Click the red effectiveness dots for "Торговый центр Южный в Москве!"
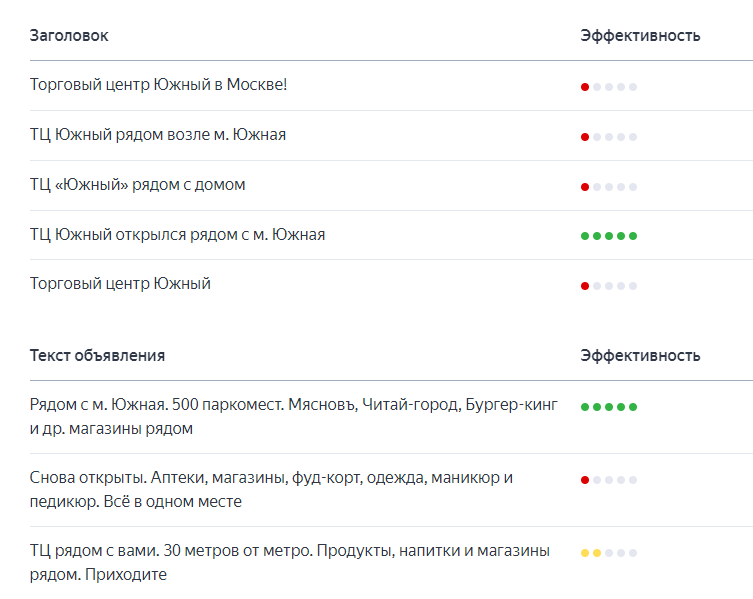 click(608, 87)
